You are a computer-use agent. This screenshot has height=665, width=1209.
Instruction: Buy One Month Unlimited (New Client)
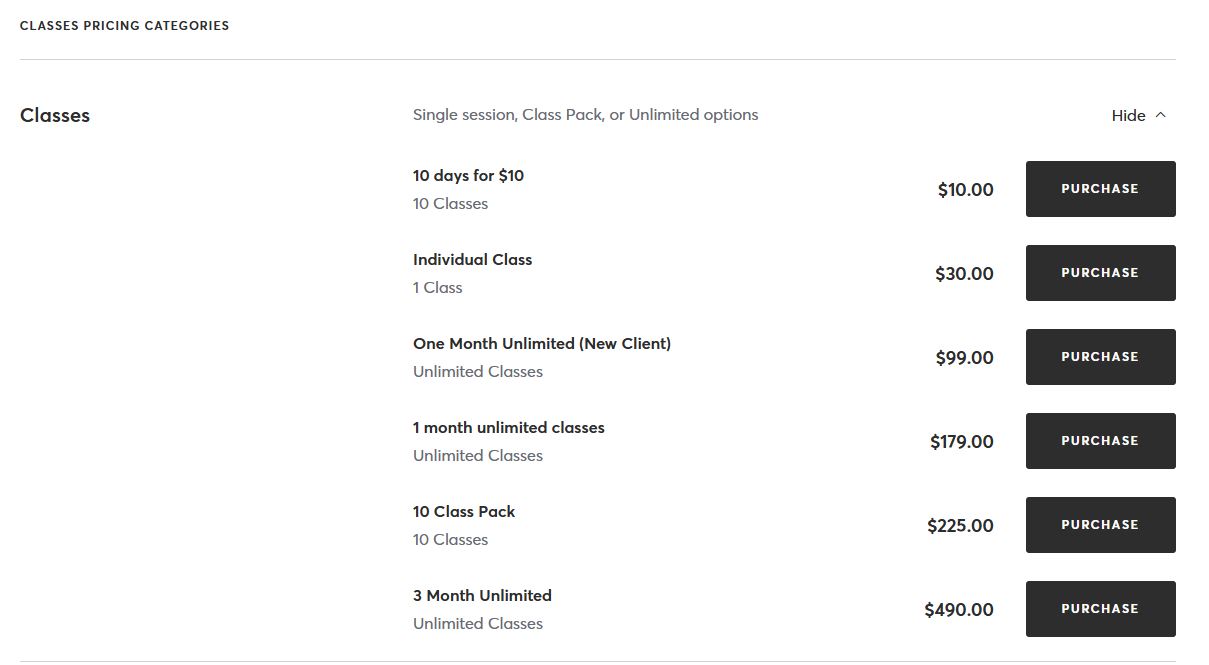tap(1100, 357)
